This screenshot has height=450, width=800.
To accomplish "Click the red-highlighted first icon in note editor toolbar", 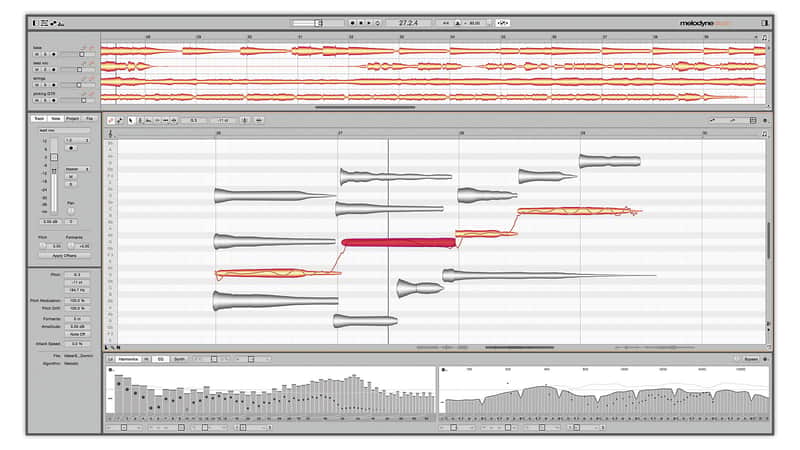I will pos(111,120).
